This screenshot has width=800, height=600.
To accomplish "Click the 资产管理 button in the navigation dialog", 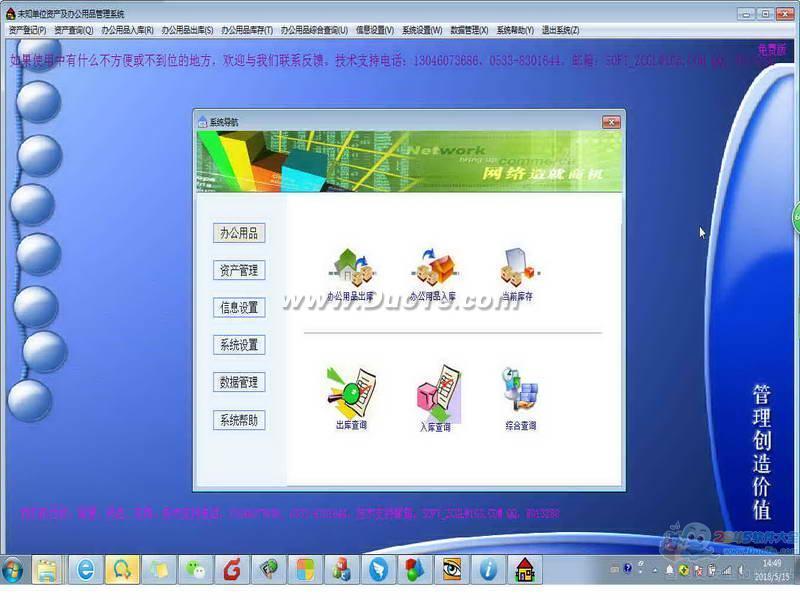I will pos(239,270).
